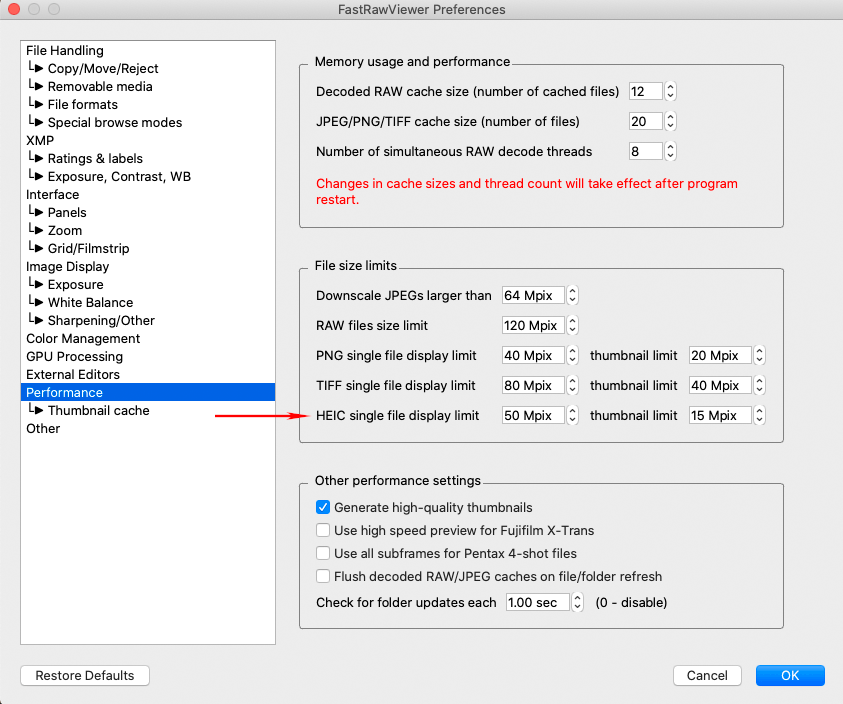Open Grid/Filmstrip interface settings
Viewport: 843px width, 704px height.
pos(88,249)
